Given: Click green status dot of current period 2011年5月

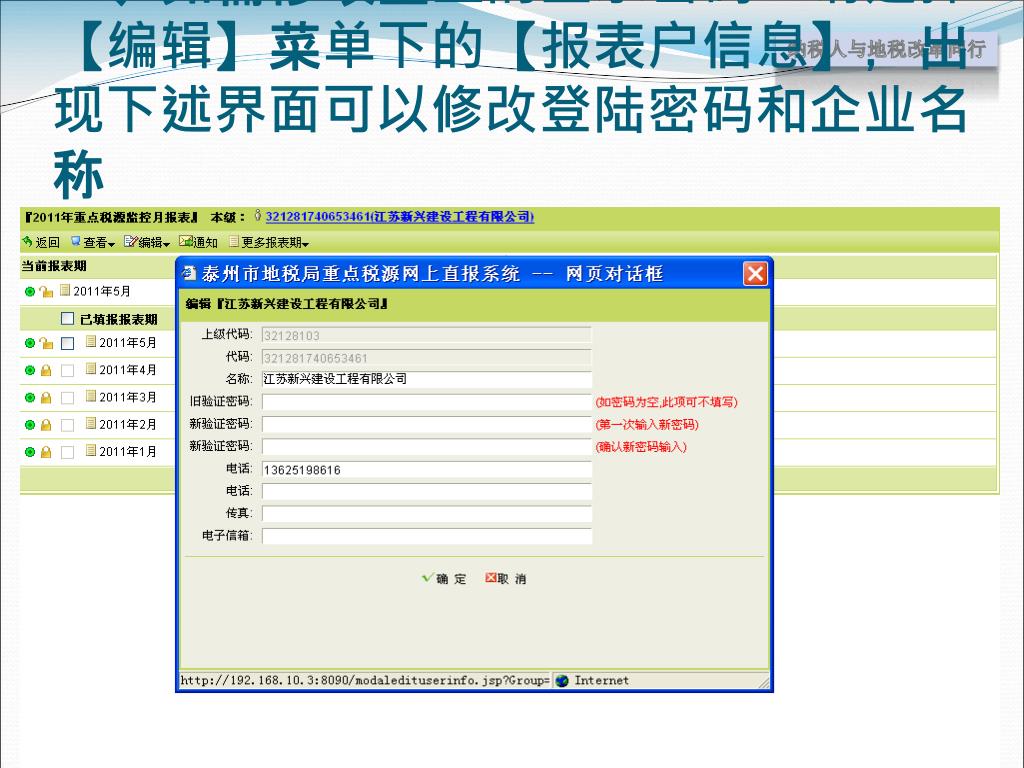Looking at the screenshot, I should (x=29, y=291).
